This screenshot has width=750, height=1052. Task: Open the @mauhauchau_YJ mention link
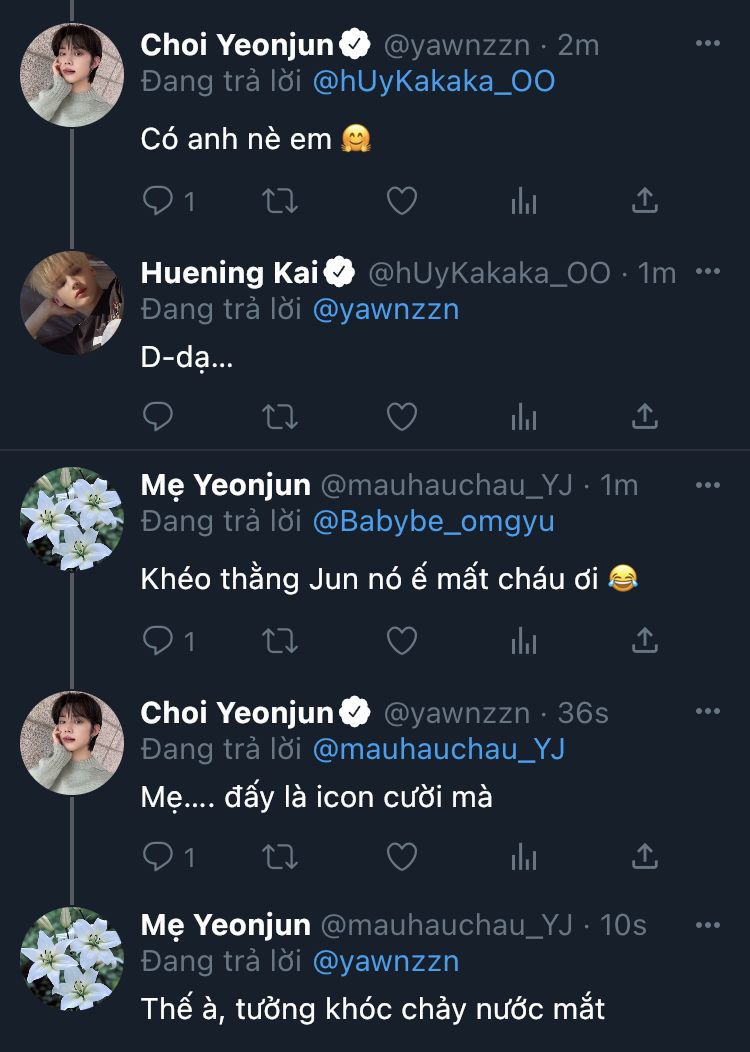point(441,748)
